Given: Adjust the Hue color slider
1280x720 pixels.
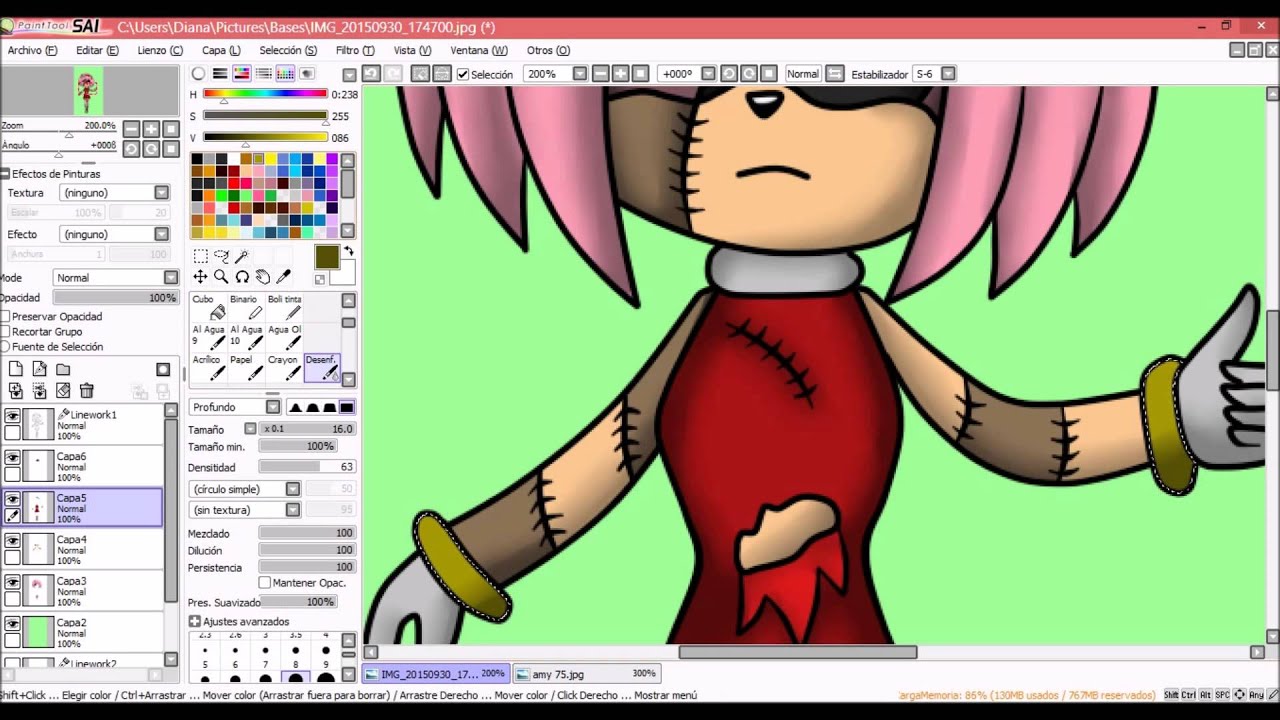Looking at the screenshot, I should (x=265, y=94).
